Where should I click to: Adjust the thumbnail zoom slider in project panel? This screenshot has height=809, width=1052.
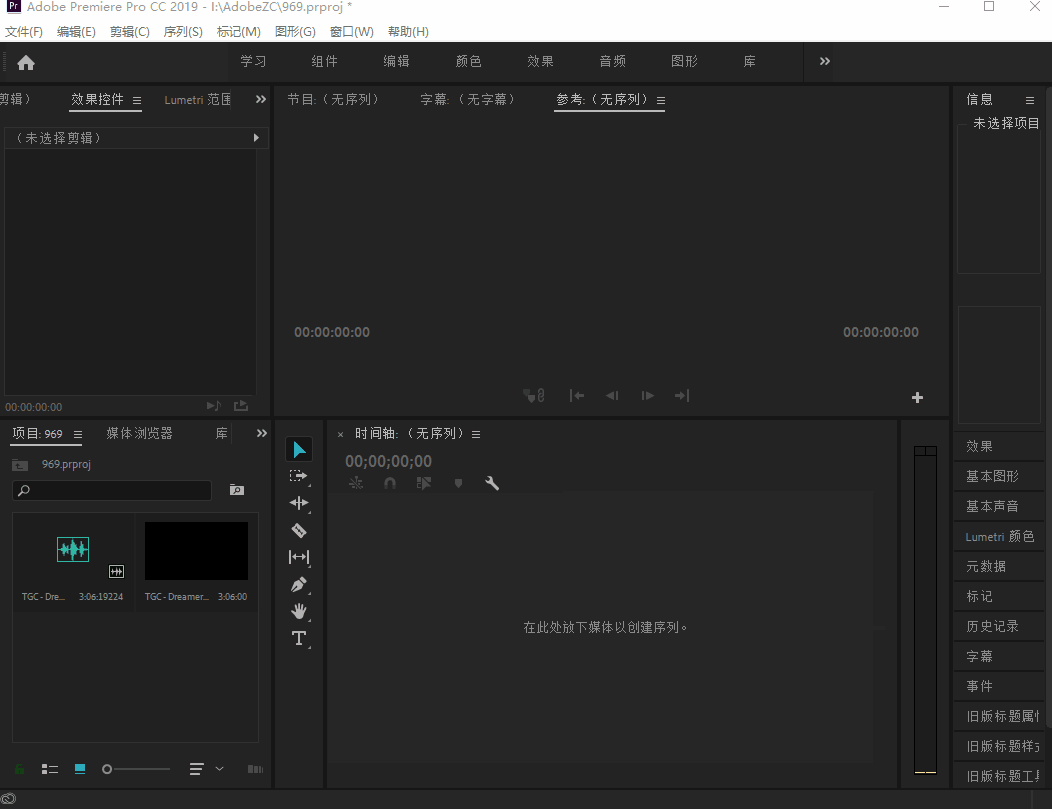(108, 769)
